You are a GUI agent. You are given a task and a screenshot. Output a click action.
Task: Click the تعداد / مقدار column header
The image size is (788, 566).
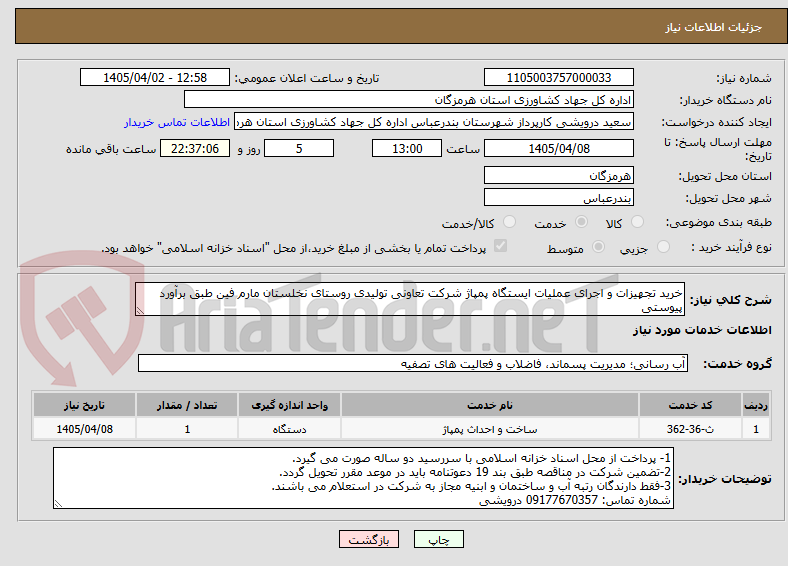pyautogui.click(x=187, y=405)
